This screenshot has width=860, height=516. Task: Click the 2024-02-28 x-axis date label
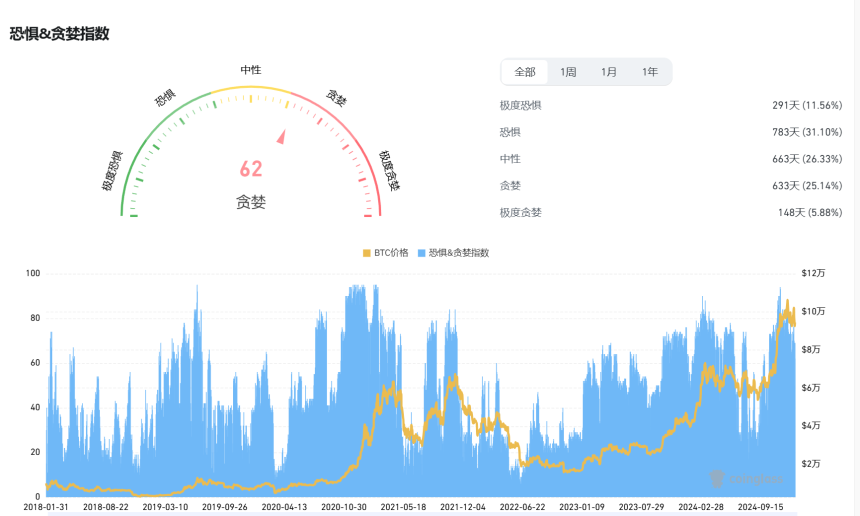[x=701, y=507]
